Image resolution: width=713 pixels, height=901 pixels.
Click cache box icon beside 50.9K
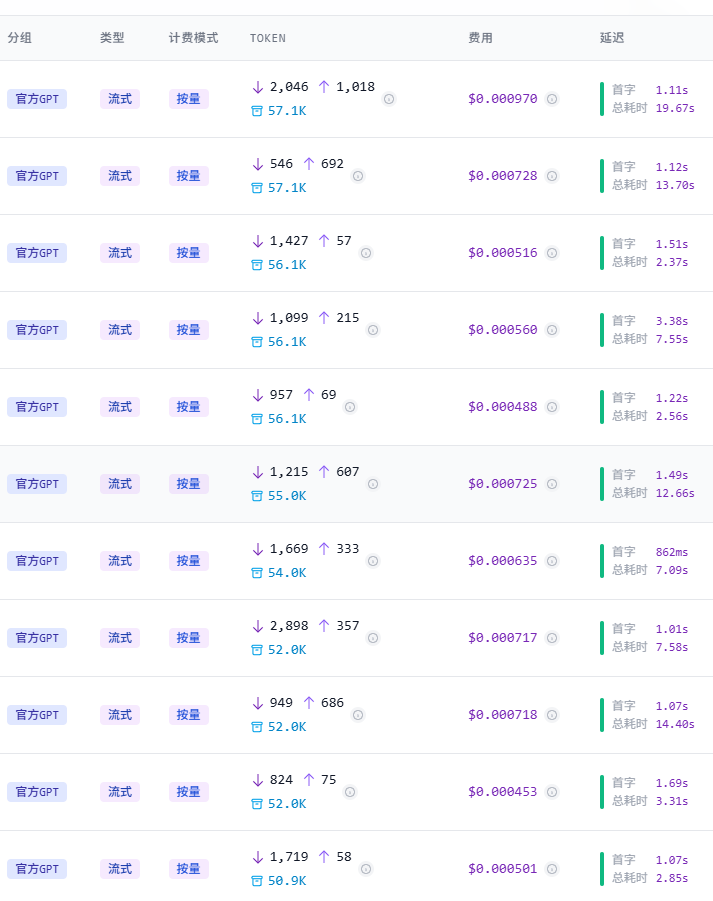pyautogui.click(x=257, y=881)
